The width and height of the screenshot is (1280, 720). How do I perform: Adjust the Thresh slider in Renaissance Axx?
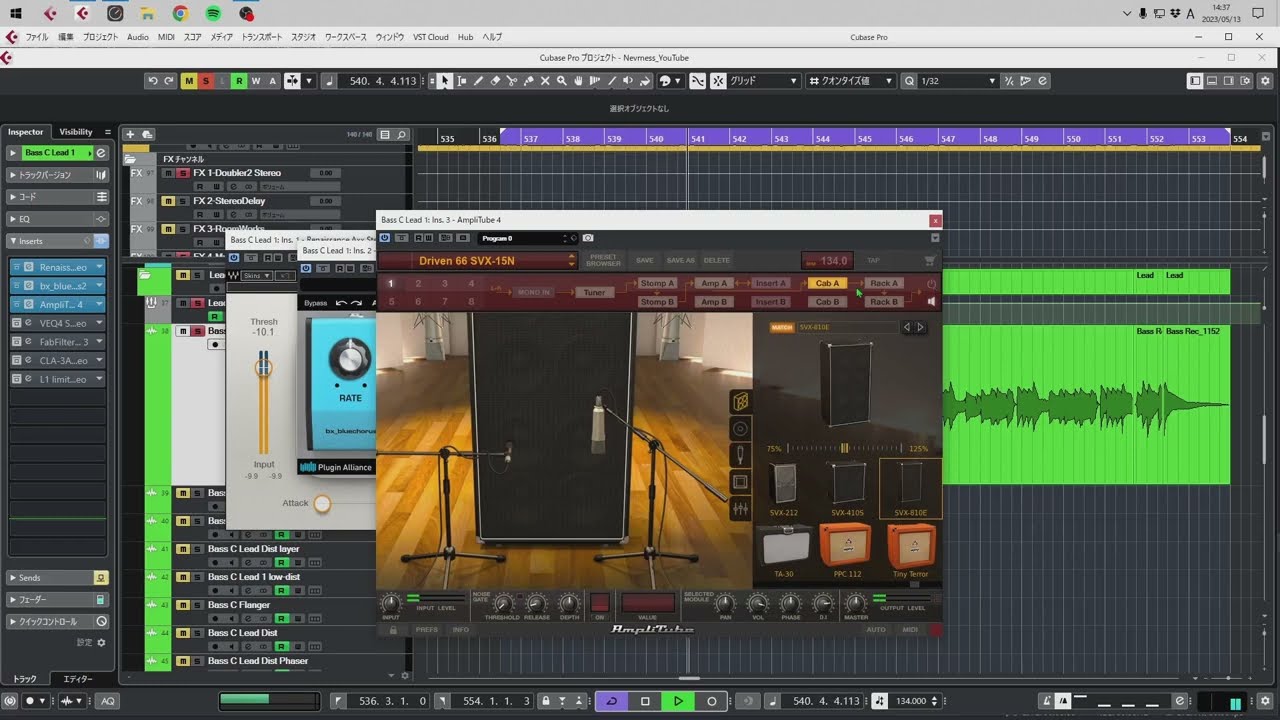[x=263, y=368]
